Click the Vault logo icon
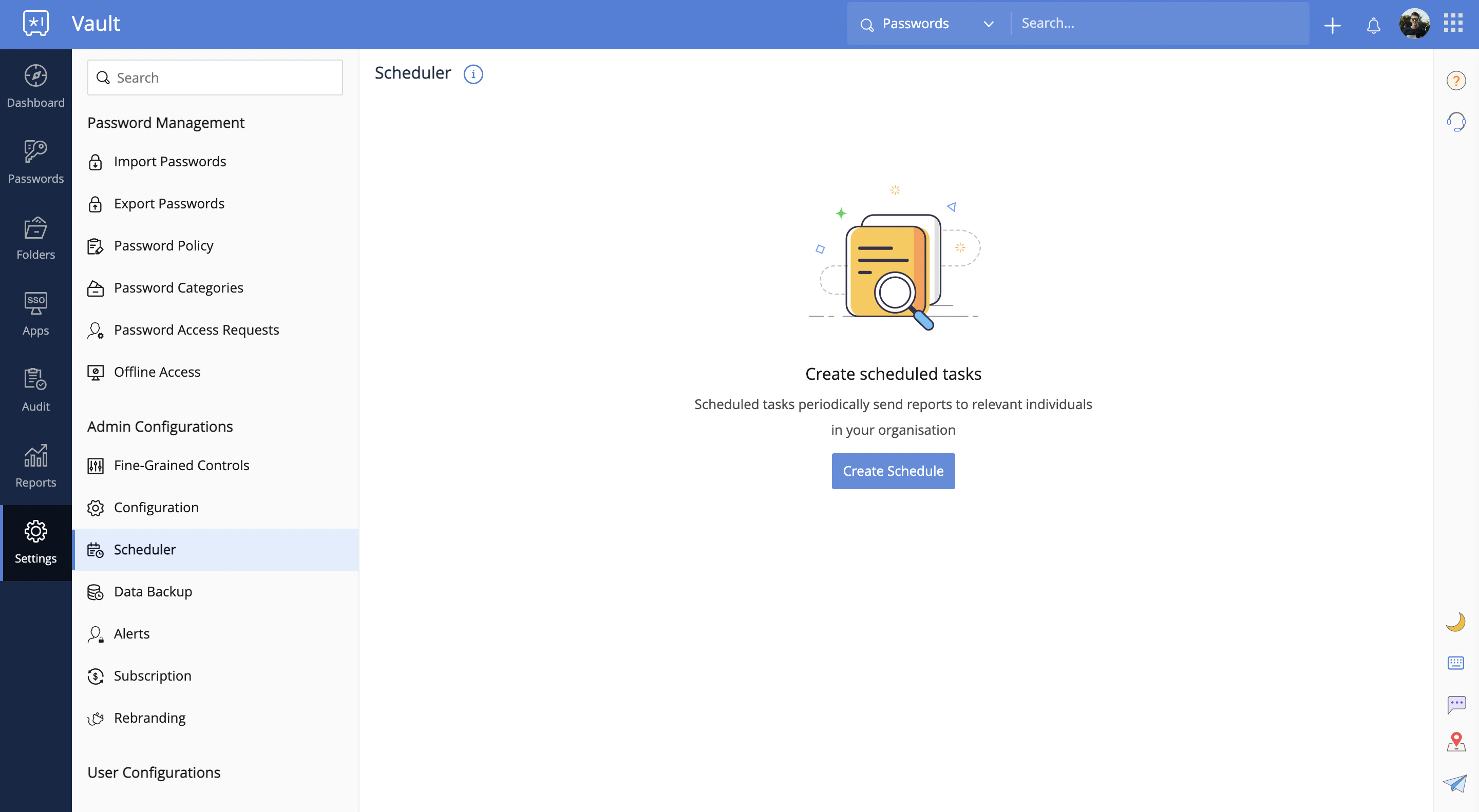 click(35, 24)
